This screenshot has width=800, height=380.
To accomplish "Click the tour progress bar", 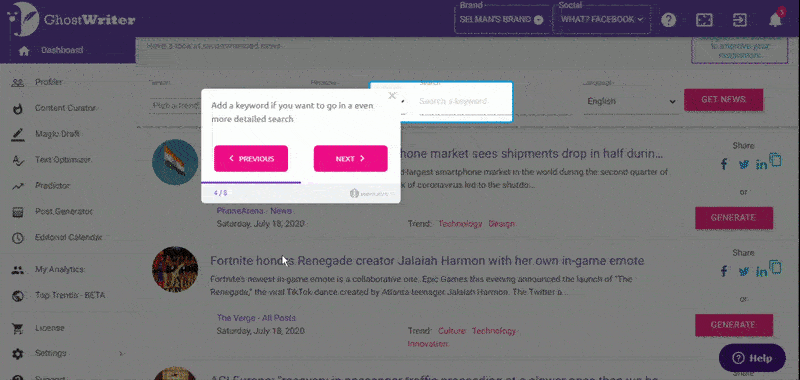I will [301, 182].
